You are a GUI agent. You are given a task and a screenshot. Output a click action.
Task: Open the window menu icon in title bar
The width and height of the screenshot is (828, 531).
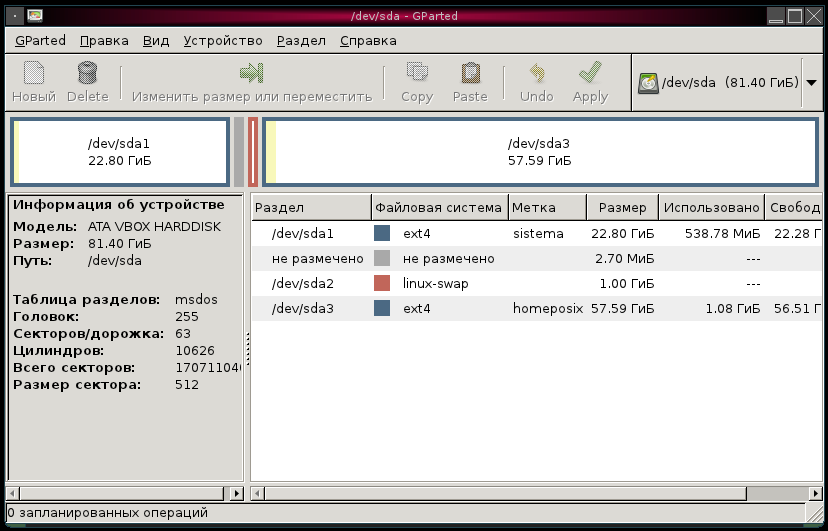click(15, 16)
